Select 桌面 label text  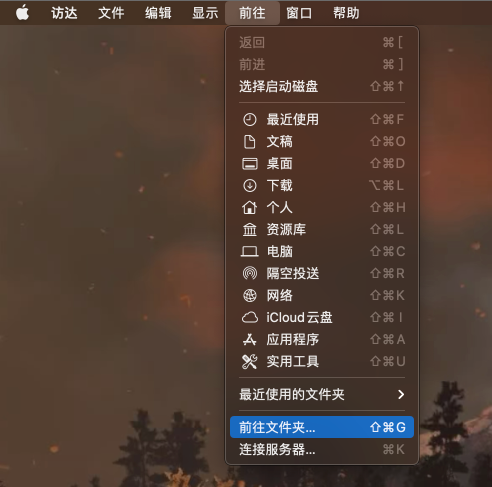[279, 164]
